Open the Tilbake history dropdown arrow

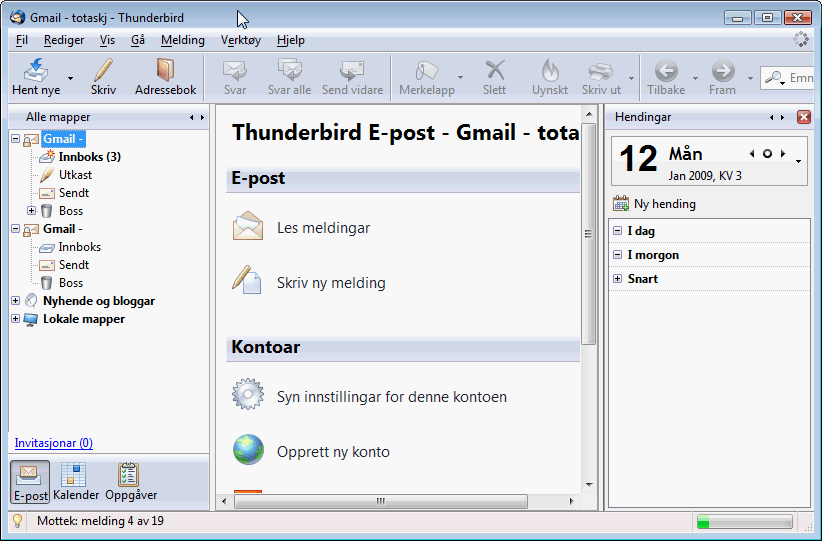pyautogui.click(x=695, y=79)
